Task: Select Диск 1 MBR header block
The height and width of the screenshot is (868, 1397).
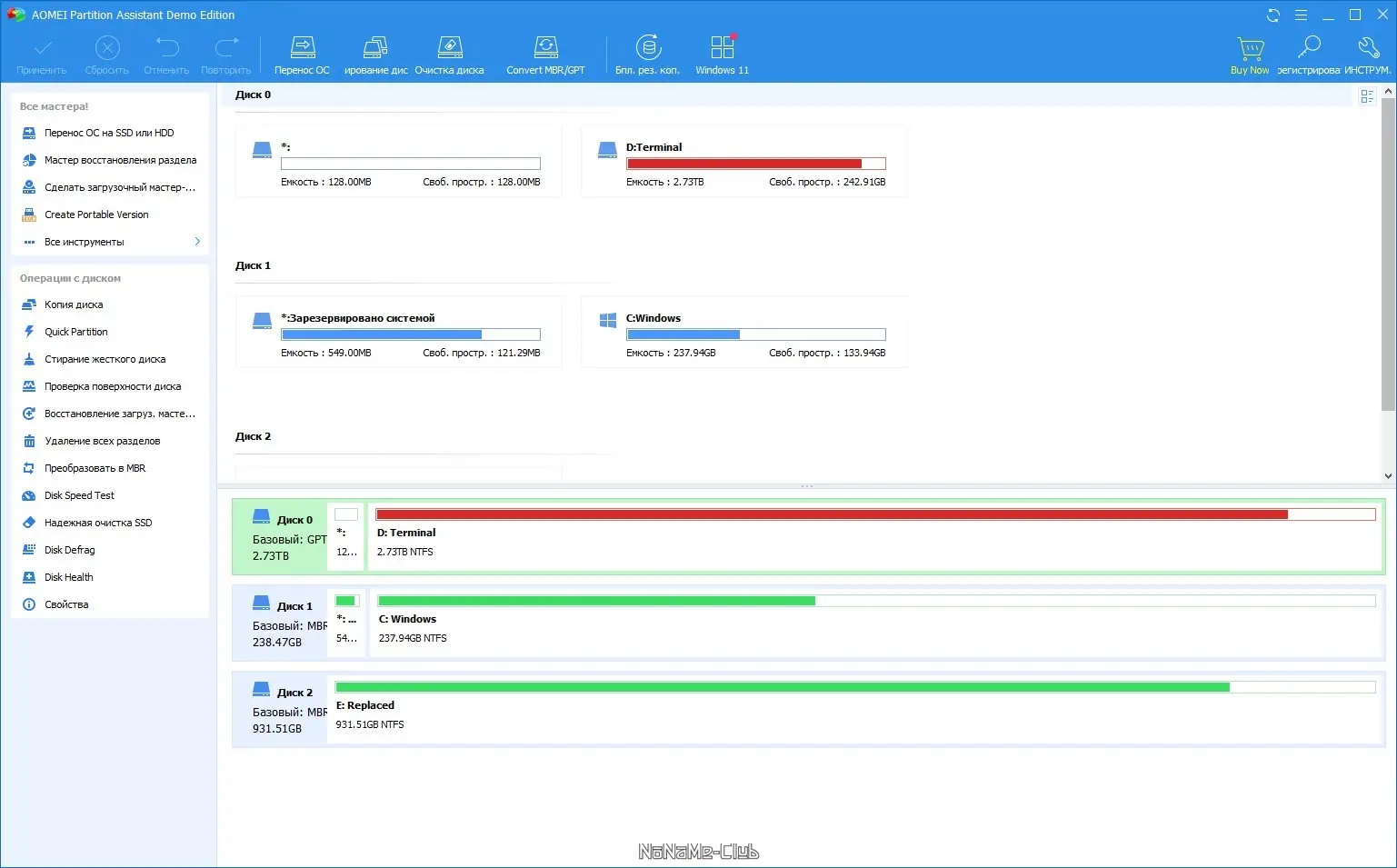Action: pyautogui.click(x=280, y=623)
